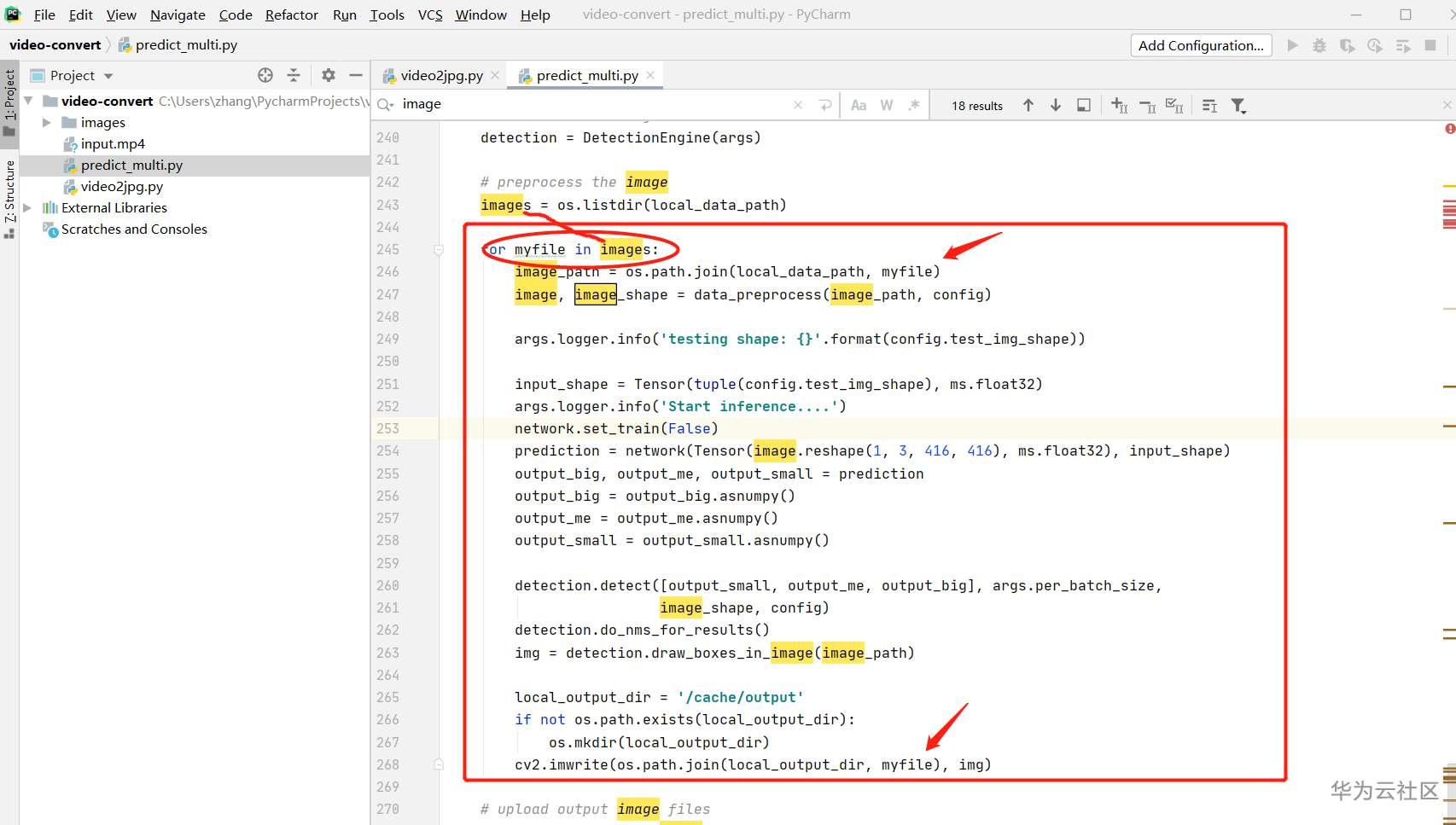Image resolution: width=1456 pixels, height=825 pixels.
Task: Switch to the video2jpg.py editor tab
Action: 441,75
